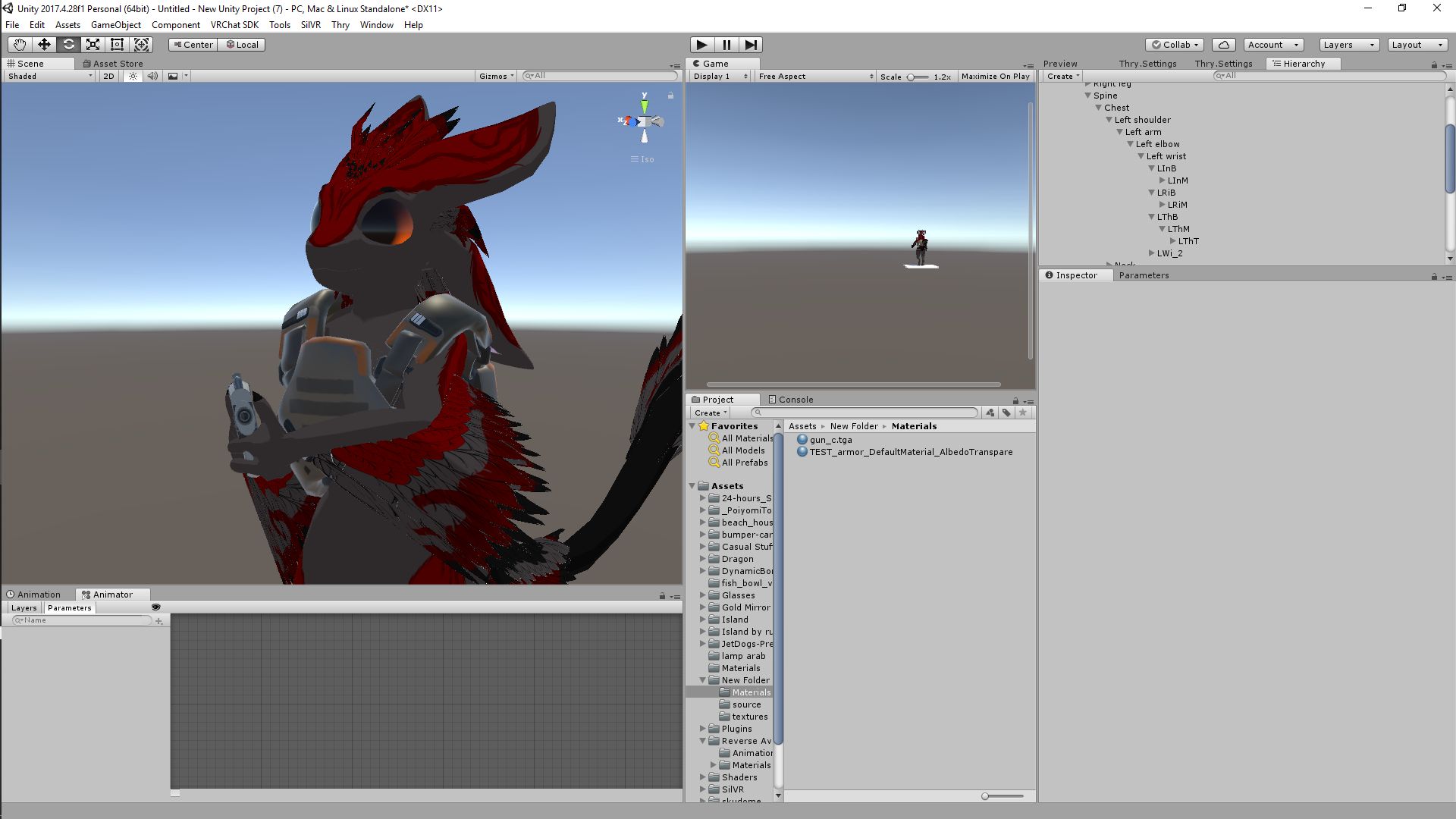
Task: Open the Display 1 dropdown
Action: tap(720, 76)
